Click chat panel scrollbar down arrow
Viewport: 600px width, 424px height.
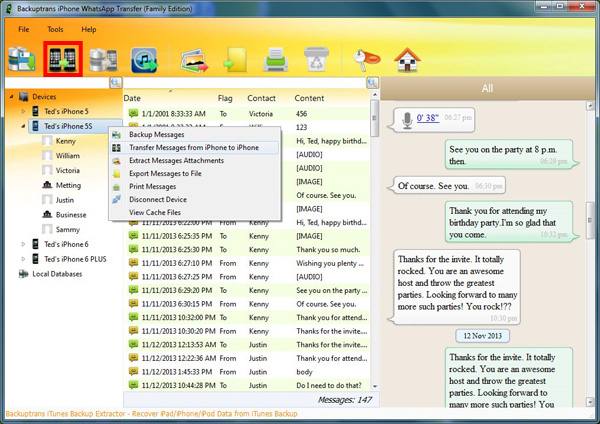[590, 402]
